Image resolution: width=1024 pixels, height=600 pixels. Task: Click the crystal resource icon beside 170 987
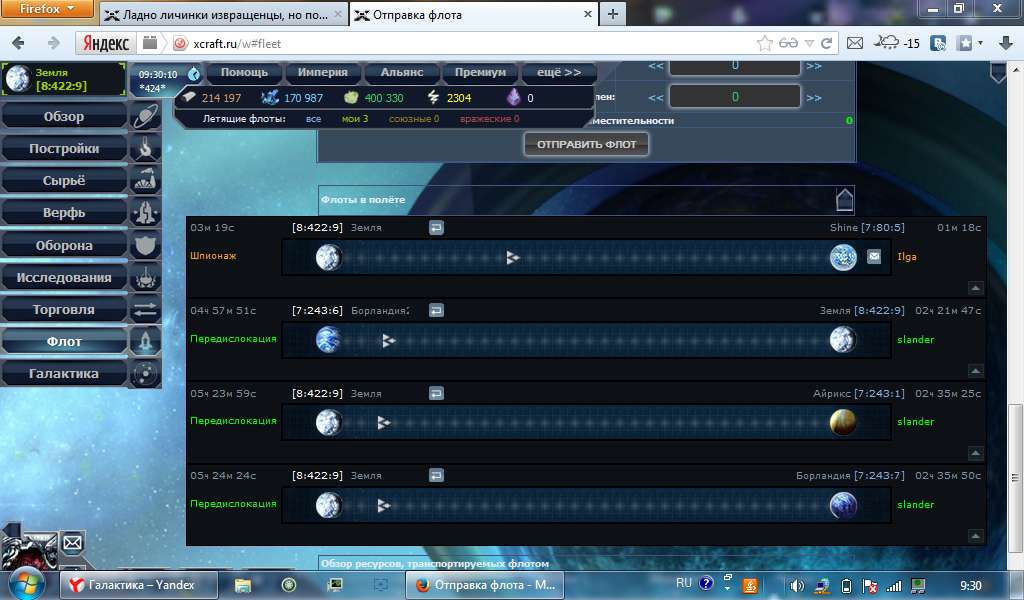[x=270, y=97]
